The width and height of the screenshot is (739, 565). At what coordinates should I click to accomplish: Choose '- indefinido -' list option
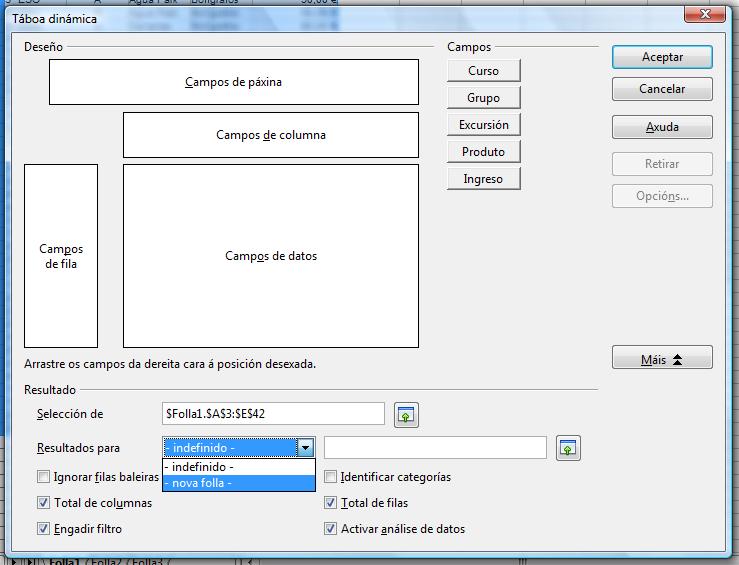click(239, 467)
